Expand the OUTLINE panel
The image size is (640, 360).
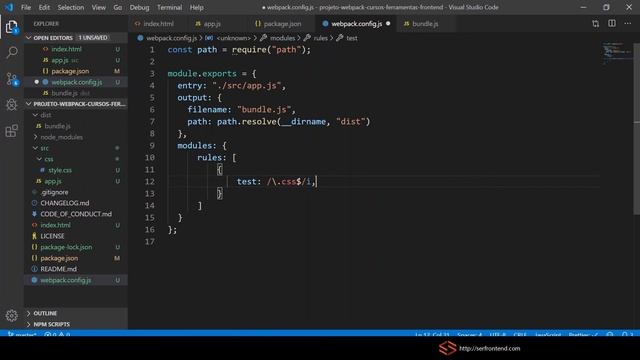(x=76, y=313)
